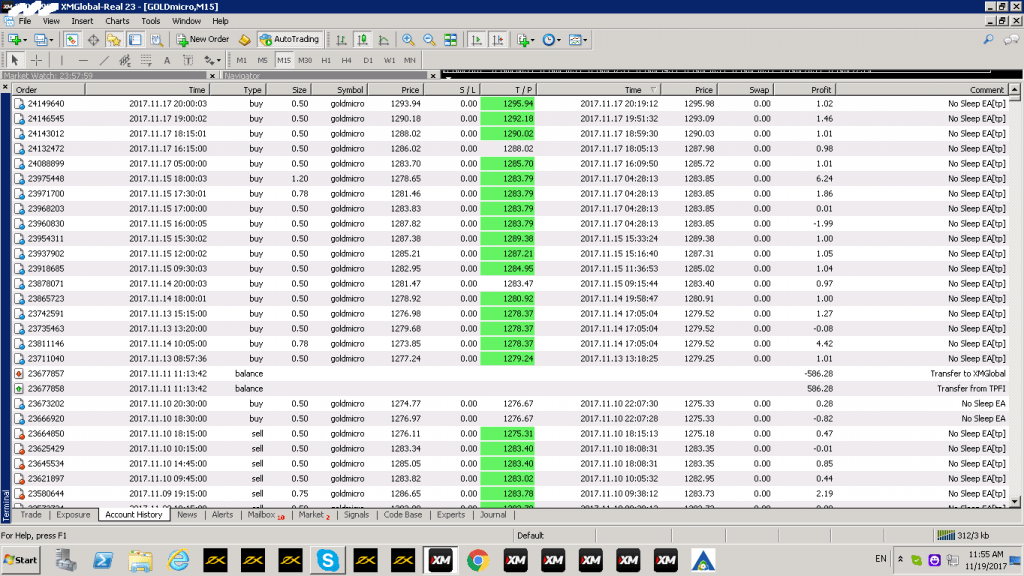Toggle Auto Scroll chart icon
This screenshot has width=1024, height=576.
[476, 40]
